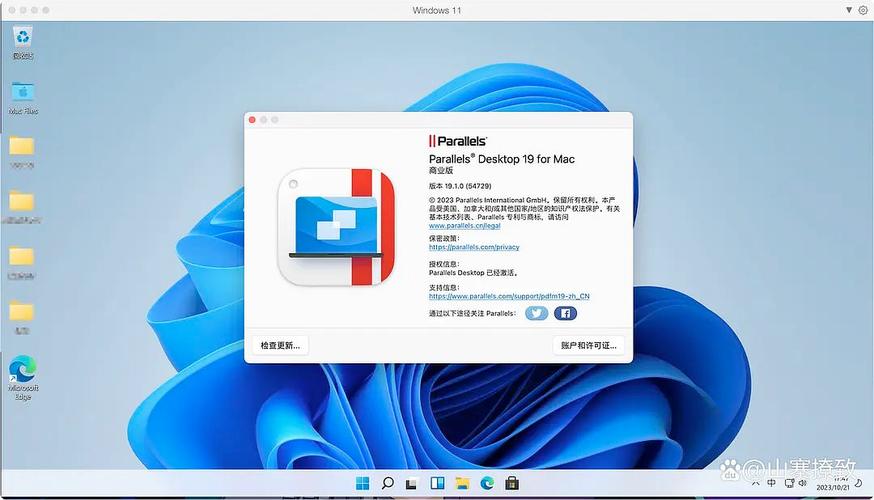Open File Explorer from the taskbar
Viewport: 874px width, 500px height.
[462, 483]
